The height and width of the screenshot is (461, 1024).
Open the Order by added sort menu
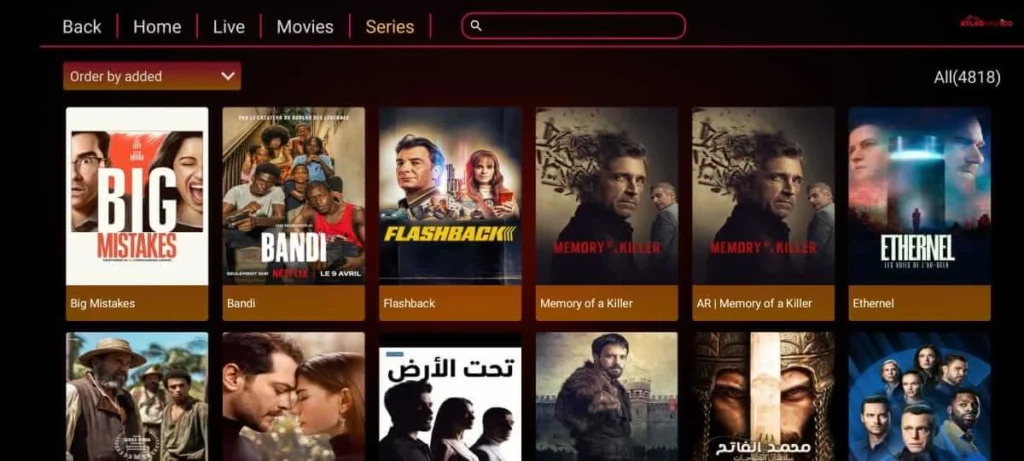click(152, 76)
